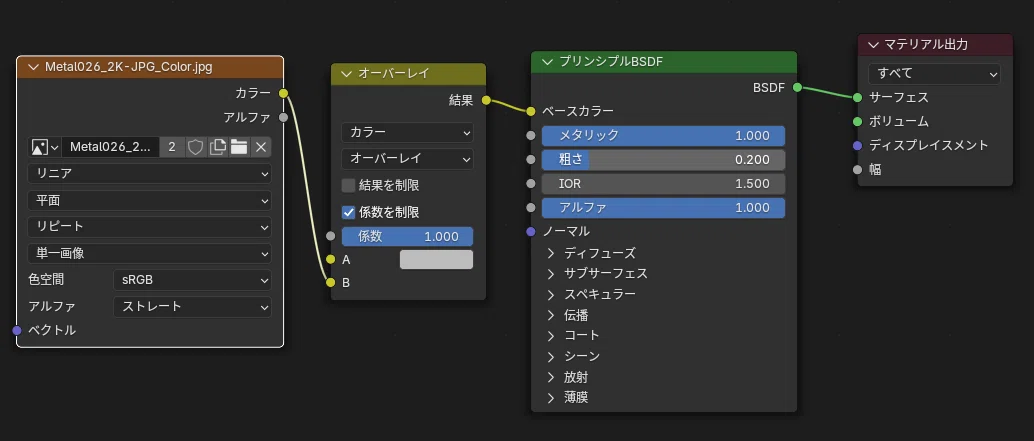Expand the ディフューズ panel
Viewport: 1034px width, 441px height.
pyautogui.click(x=551, y=253)
